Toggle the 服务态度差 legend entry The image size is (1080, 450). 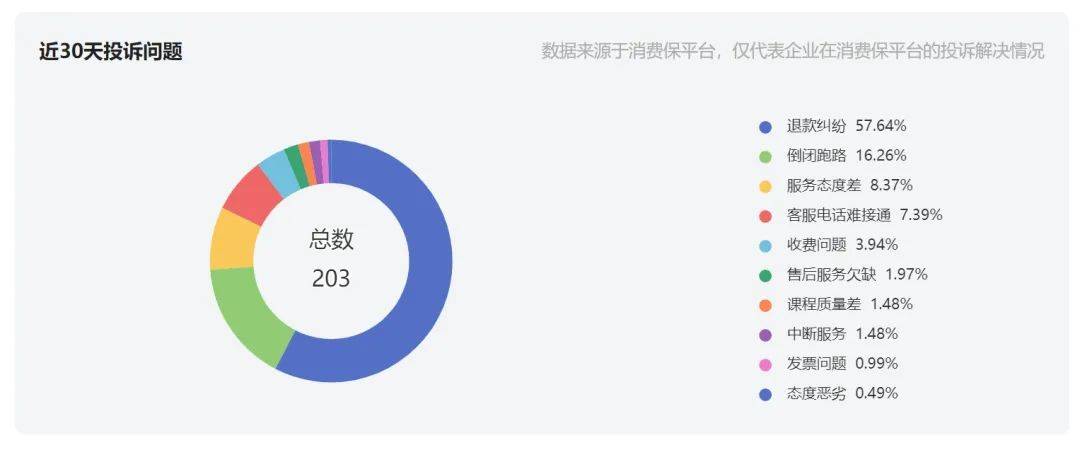pos(835,185)
